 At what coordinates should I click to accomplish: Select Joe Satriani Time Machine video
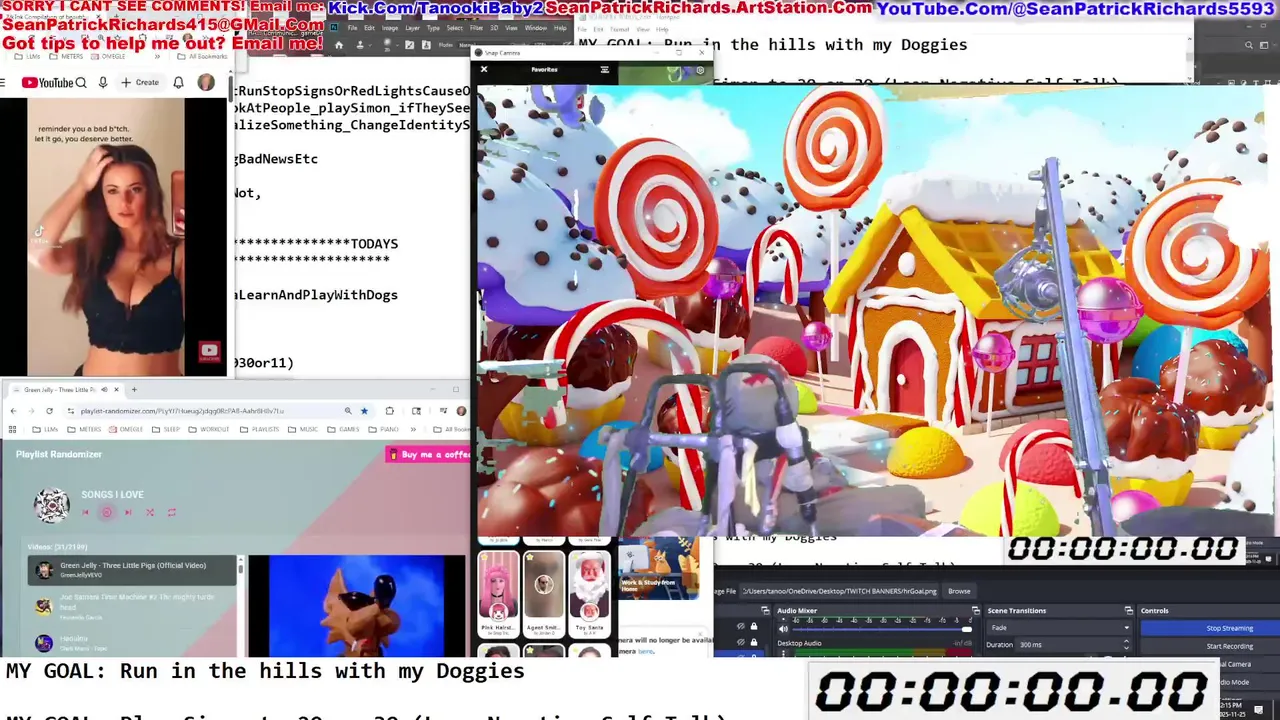(x=132, y=605)
